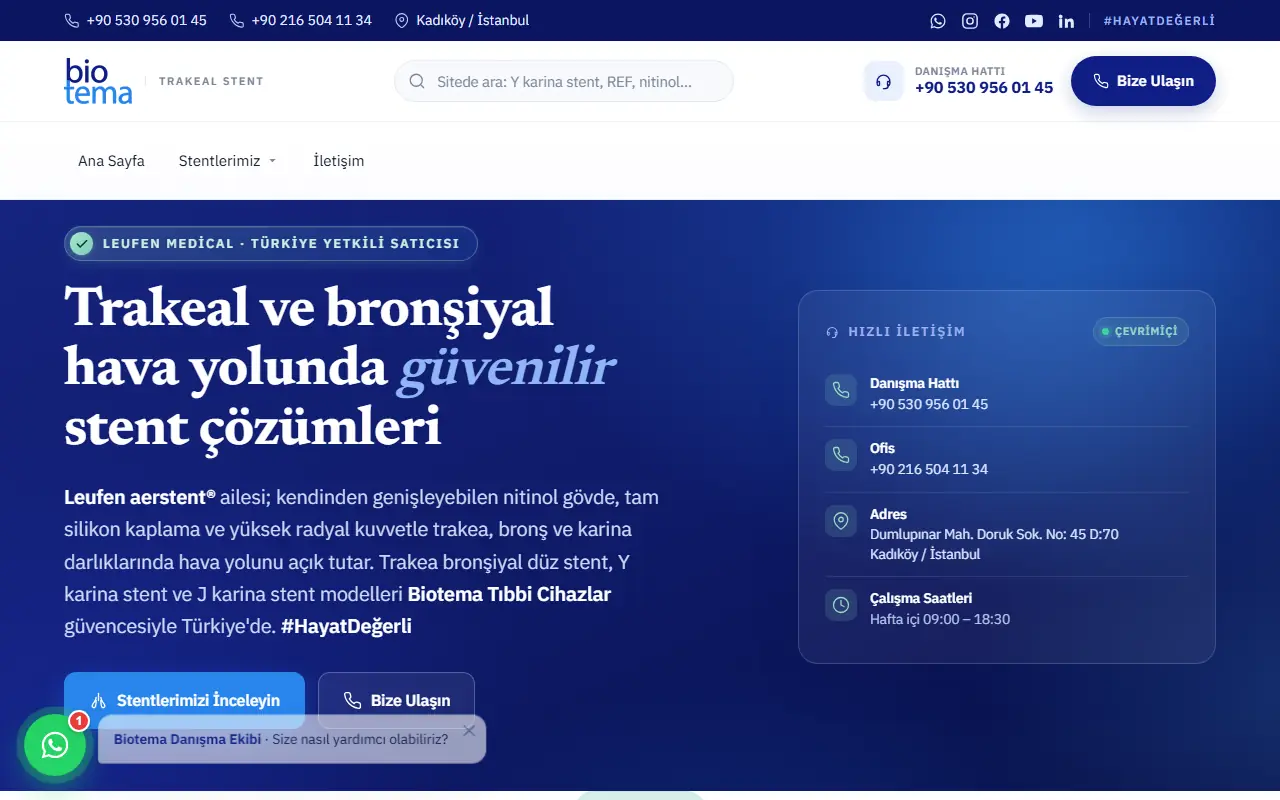Click the site search input field

[564, 81]
